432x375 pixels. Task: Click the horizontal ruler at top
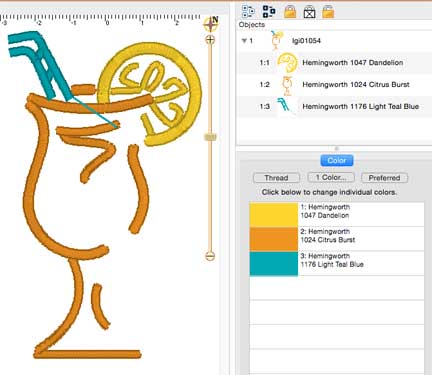click(x=100, y=19)
